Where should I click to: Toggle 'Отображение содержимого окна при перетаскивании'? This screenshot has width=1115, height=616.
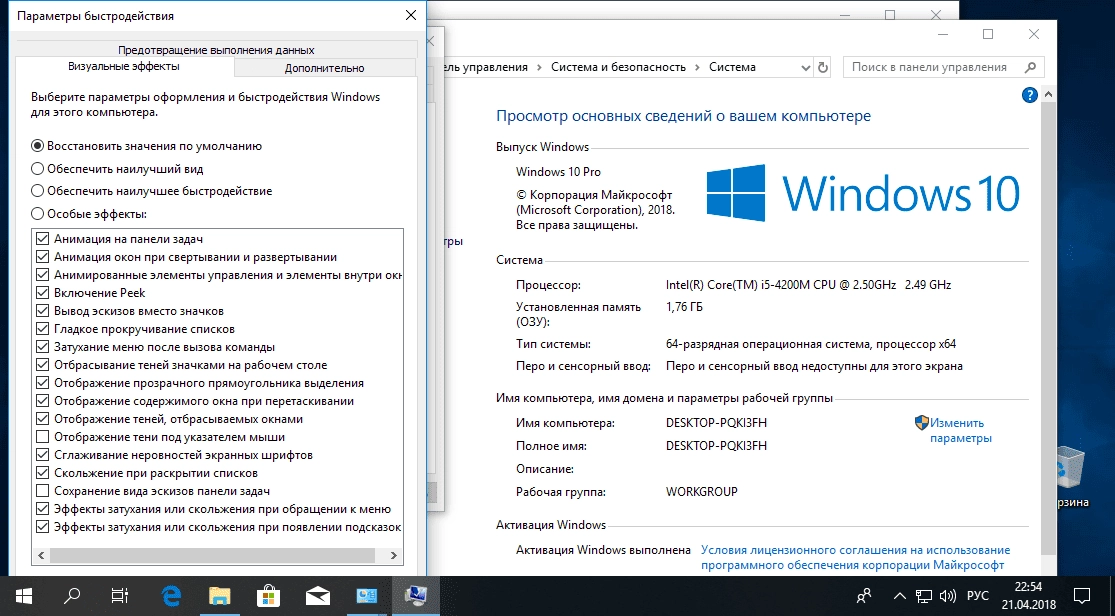click(42, 401)
